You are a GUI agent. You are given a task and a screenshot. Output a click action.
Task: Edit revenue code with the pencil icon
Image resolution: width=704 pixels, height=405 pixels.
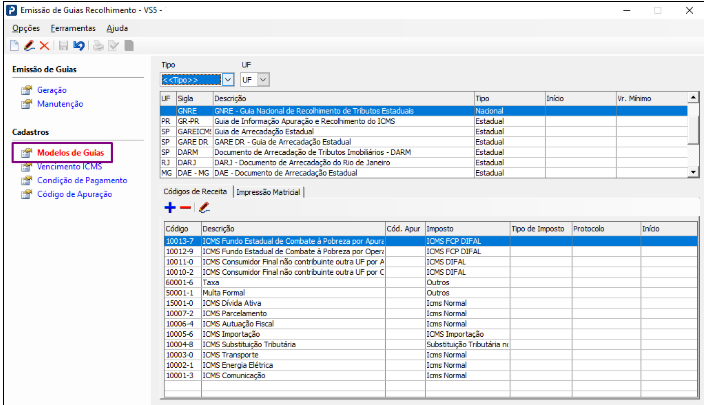(204, 207)
